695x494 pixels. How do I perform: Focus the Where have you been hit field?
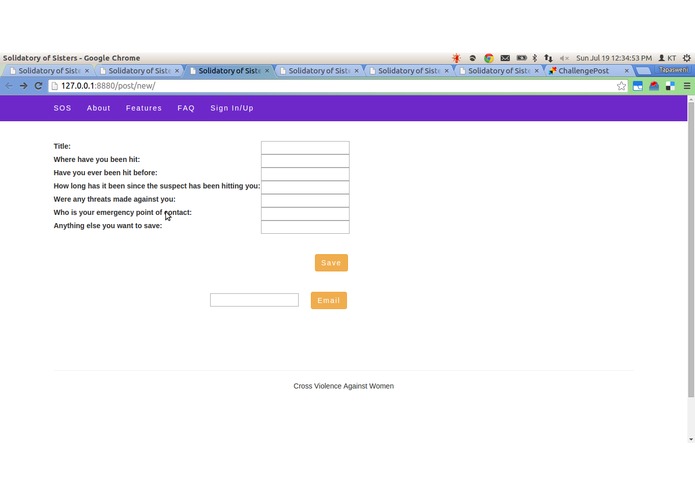point(305,161)
